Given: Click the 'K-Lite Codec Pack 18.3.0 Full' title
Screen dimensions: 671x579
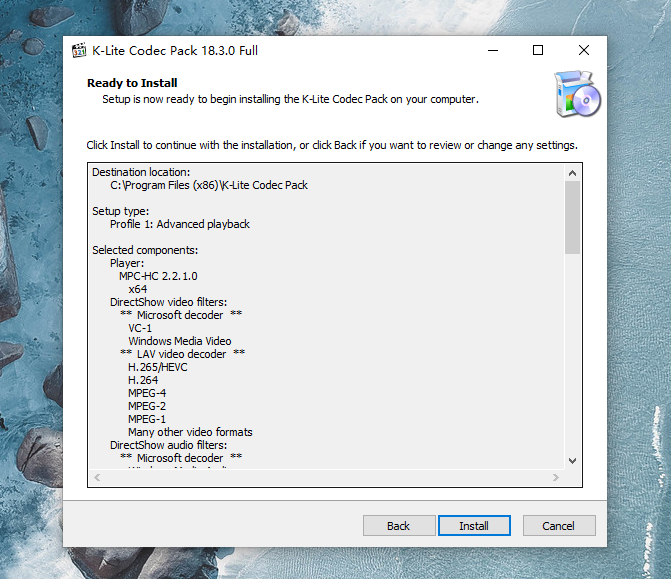Looking at the screenshot, I should coord(175,50).
